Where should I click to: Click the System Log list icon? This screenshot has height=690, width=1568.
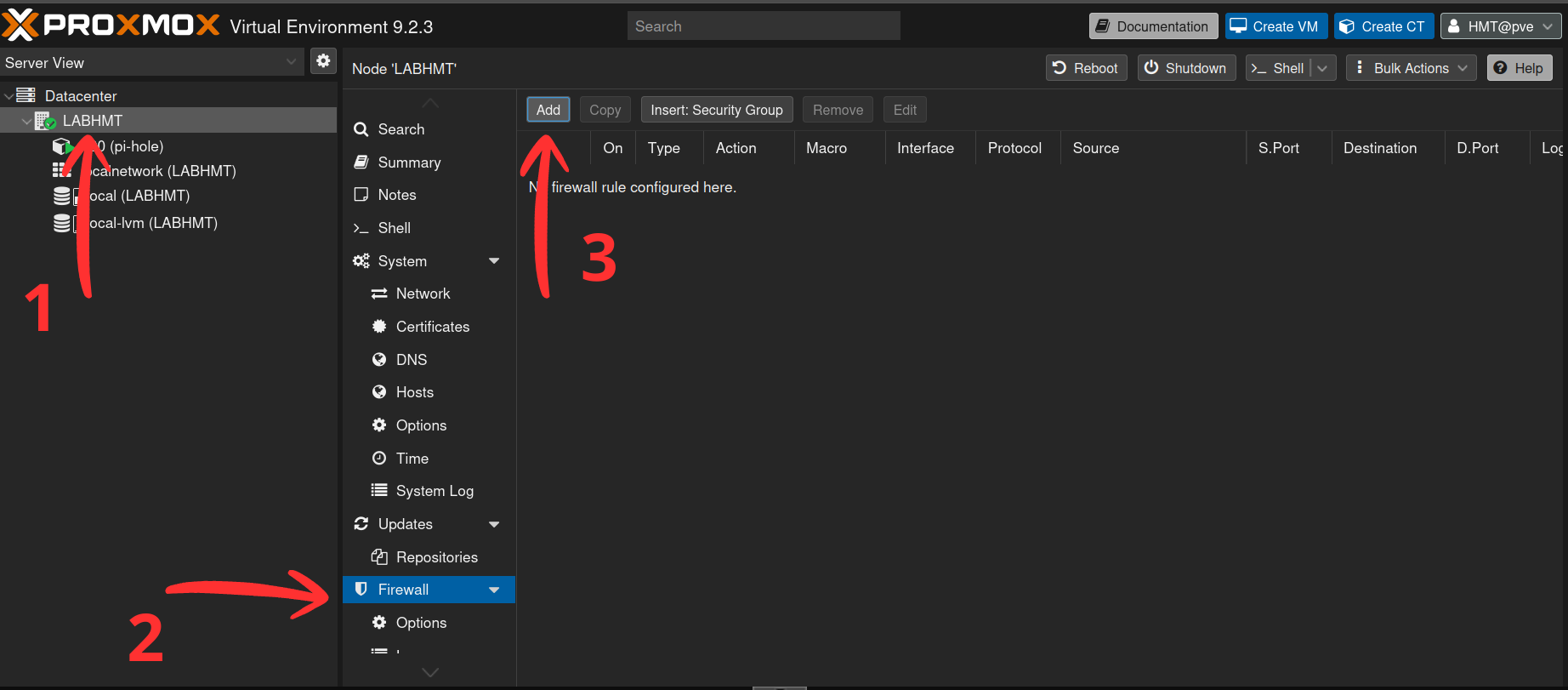tap(379, 490)
